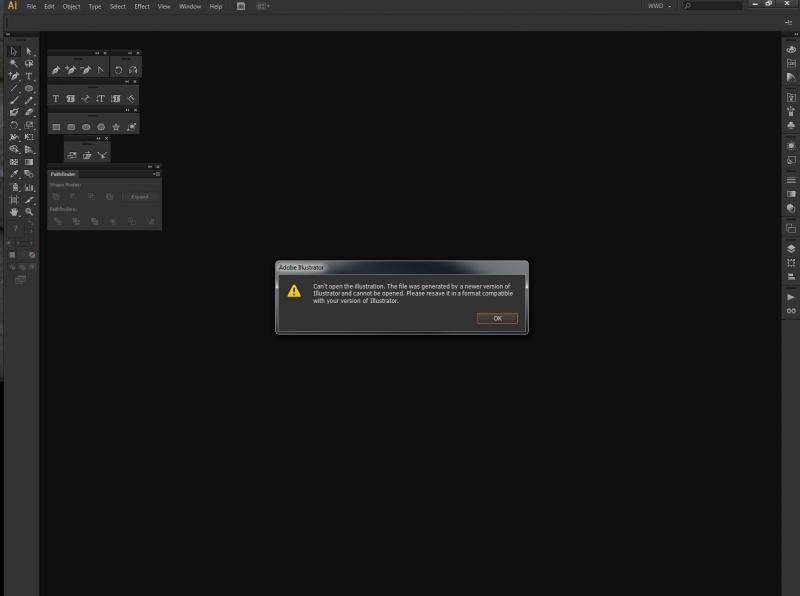The height and width of the screenshot is (596, 800).
Task: Open the Brushes panel from right dock
Action: (x=791, y=111)
